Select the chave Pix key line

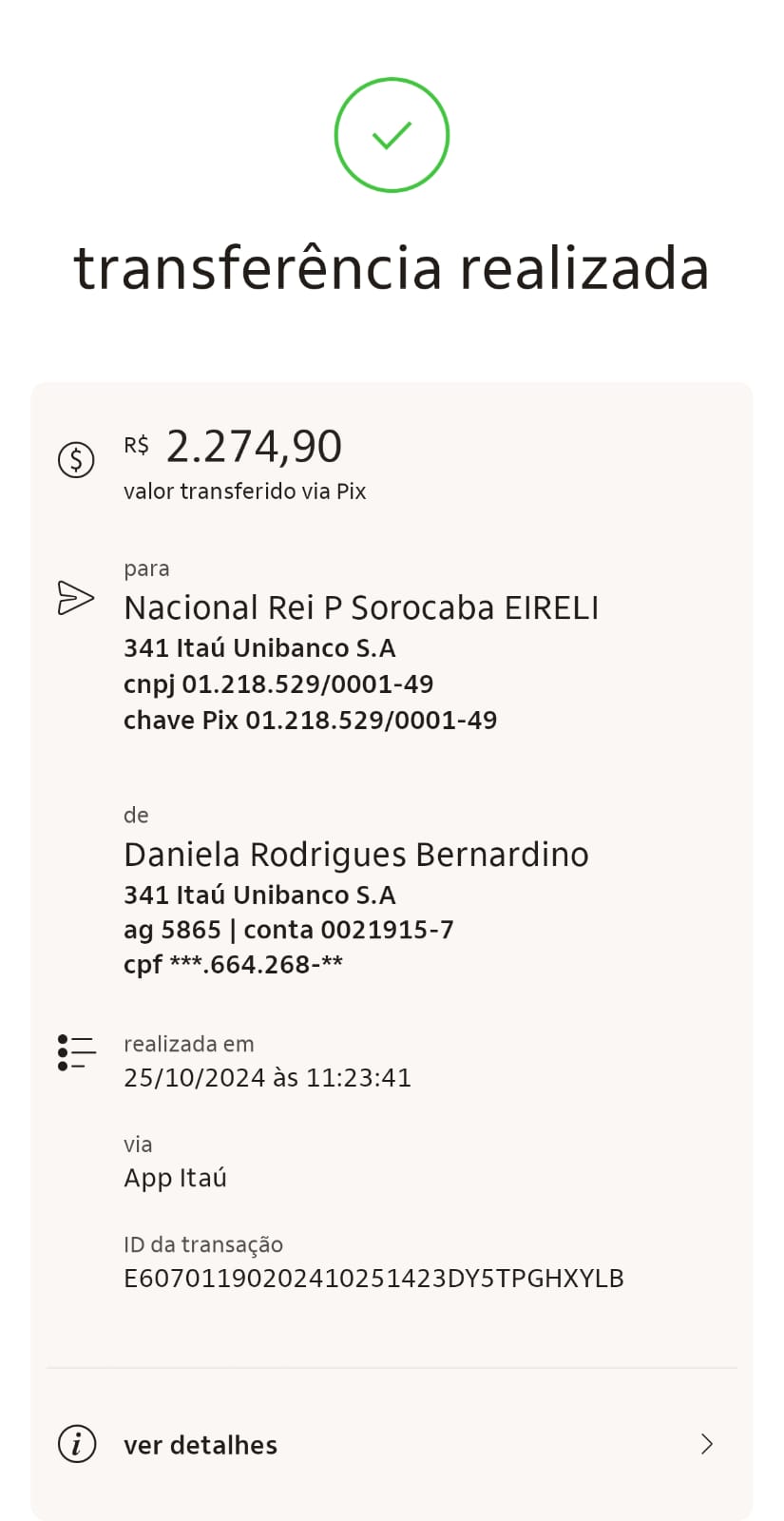(310, 721)
